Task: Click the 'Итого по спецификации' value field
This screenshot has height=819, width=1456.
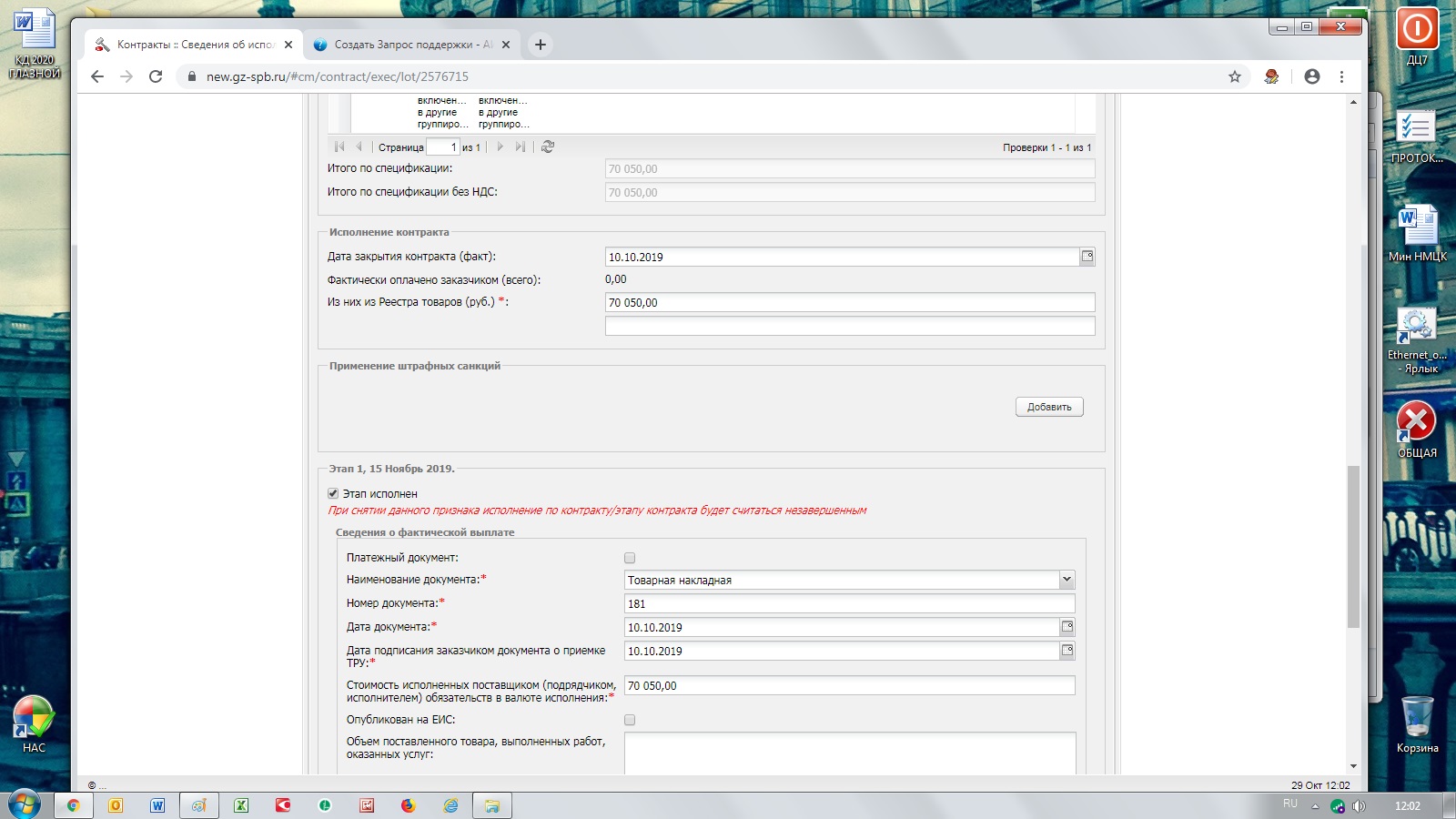Action: pyautogui.click(x=850, y=168)
